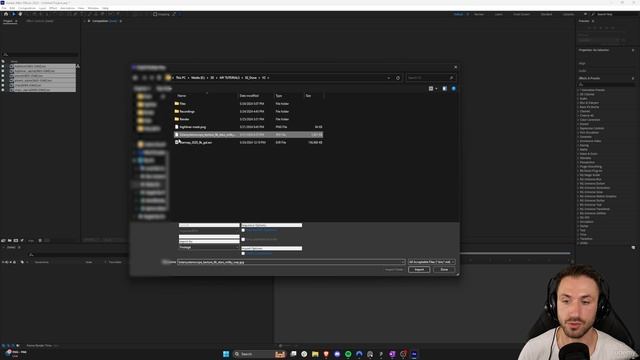Pick the Hand tool in After Effects toolbar
Viewport: 640px width, 360px height.
pyautogui.click(x=20, y=14)
